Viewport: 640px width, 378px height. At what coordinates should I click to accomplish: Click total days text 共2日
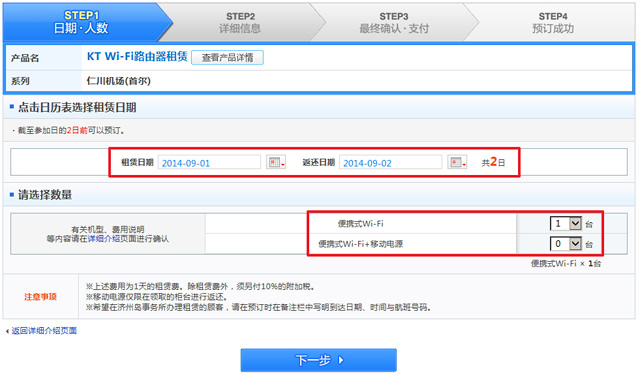(x=493, y=162)
